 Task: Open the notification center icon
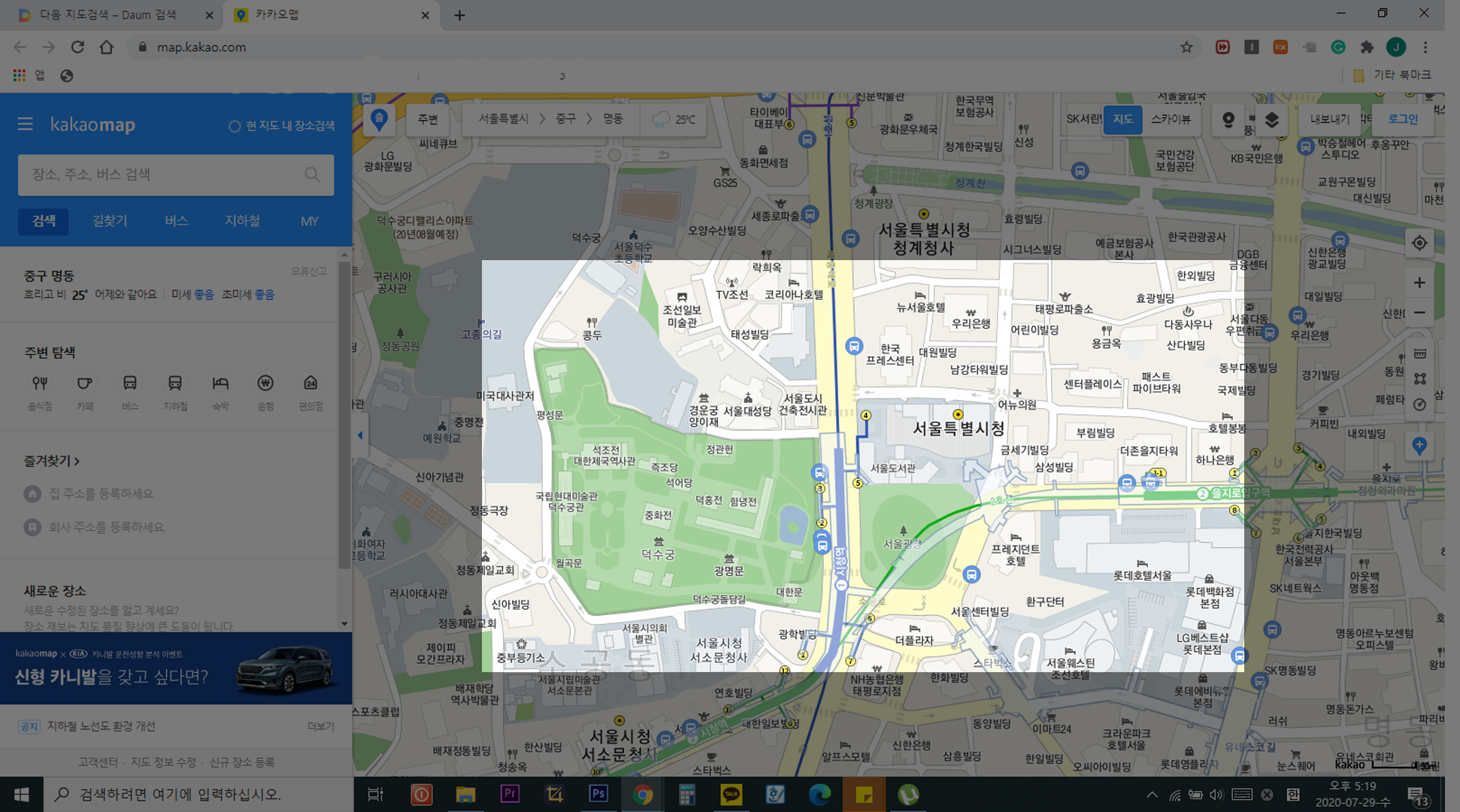(1418, 795)
